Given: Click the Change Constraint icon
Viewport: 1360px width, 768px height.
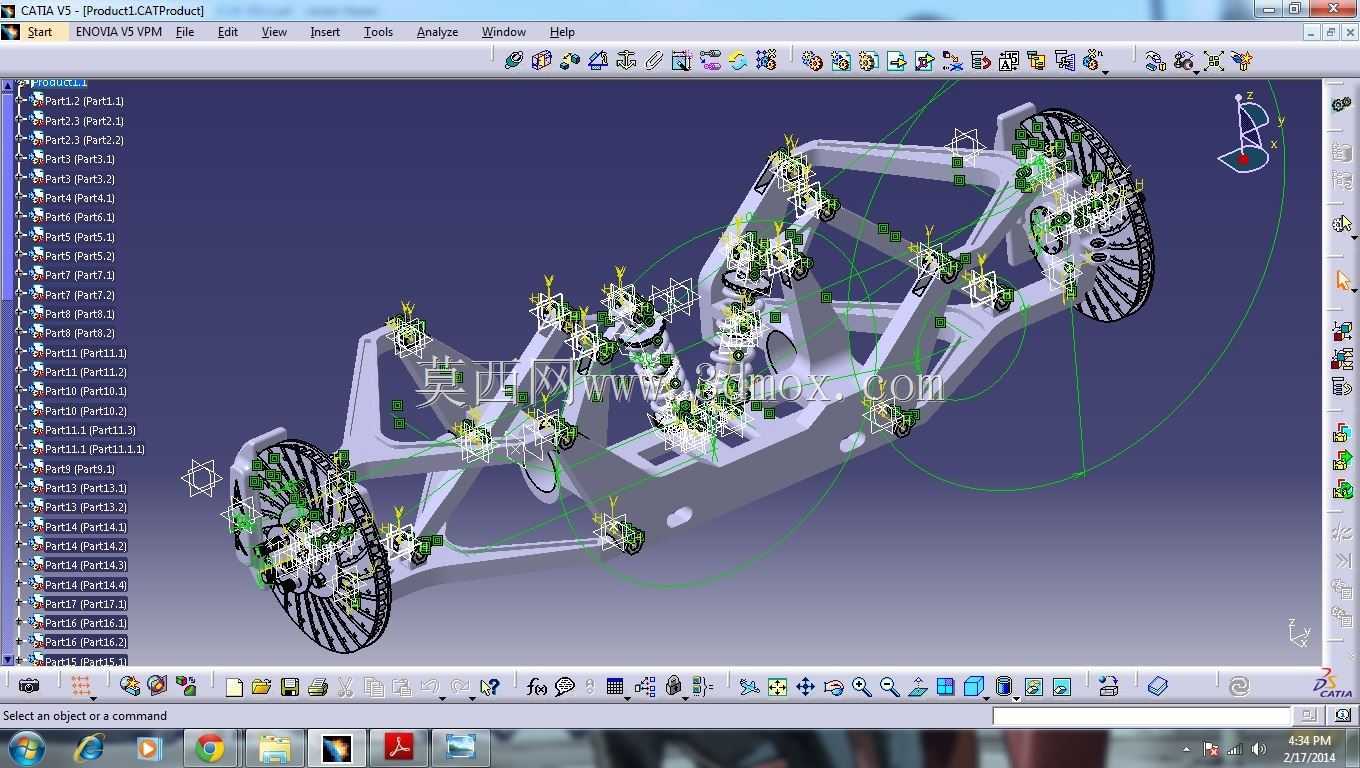Looking at the screenshot, I should point(738,61).
